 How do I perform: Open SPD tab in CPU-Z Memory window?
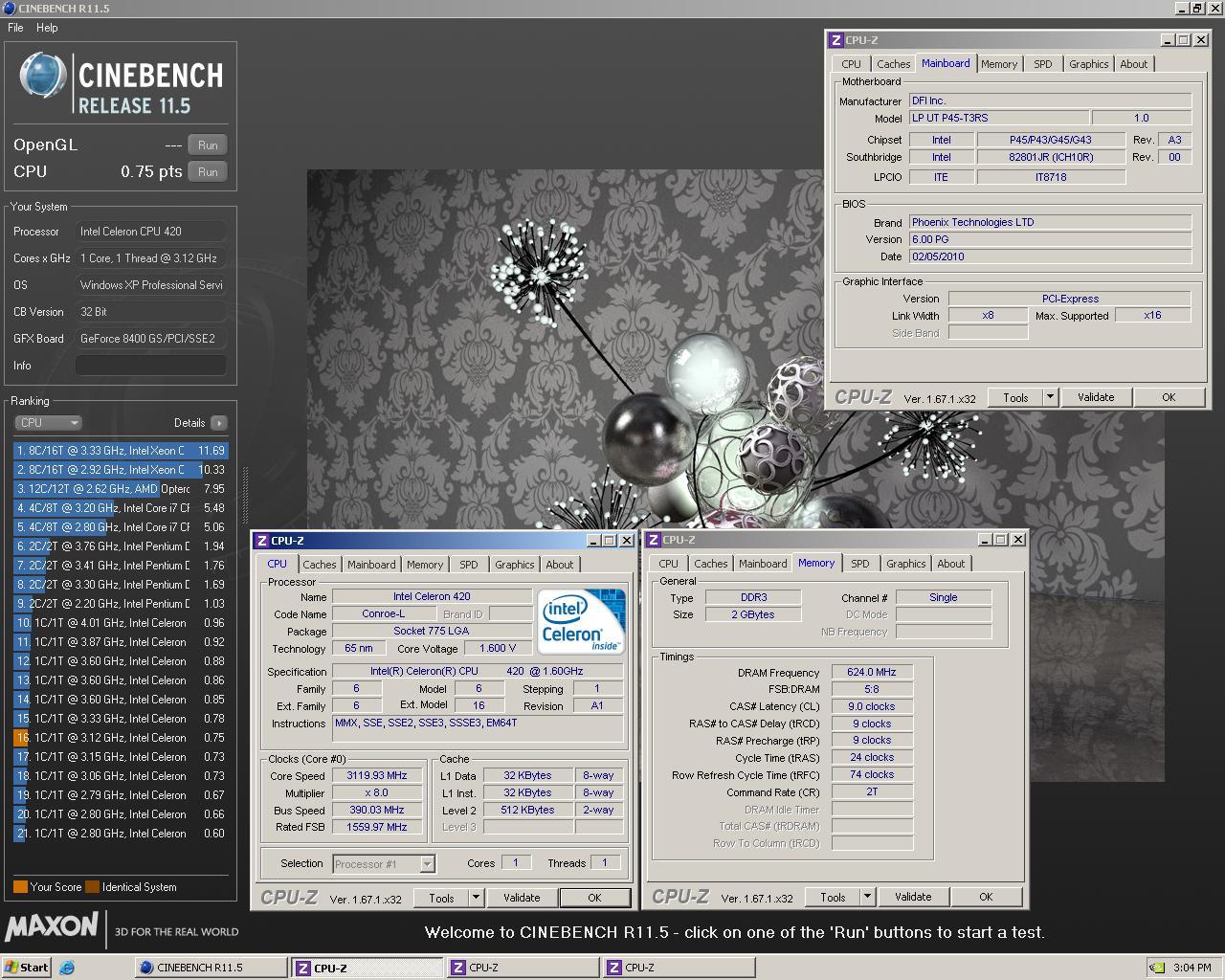(859, 564)
